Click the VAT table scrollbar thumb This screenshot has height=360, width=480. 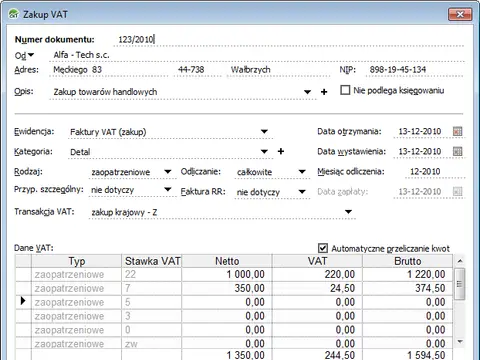point(460,284)
